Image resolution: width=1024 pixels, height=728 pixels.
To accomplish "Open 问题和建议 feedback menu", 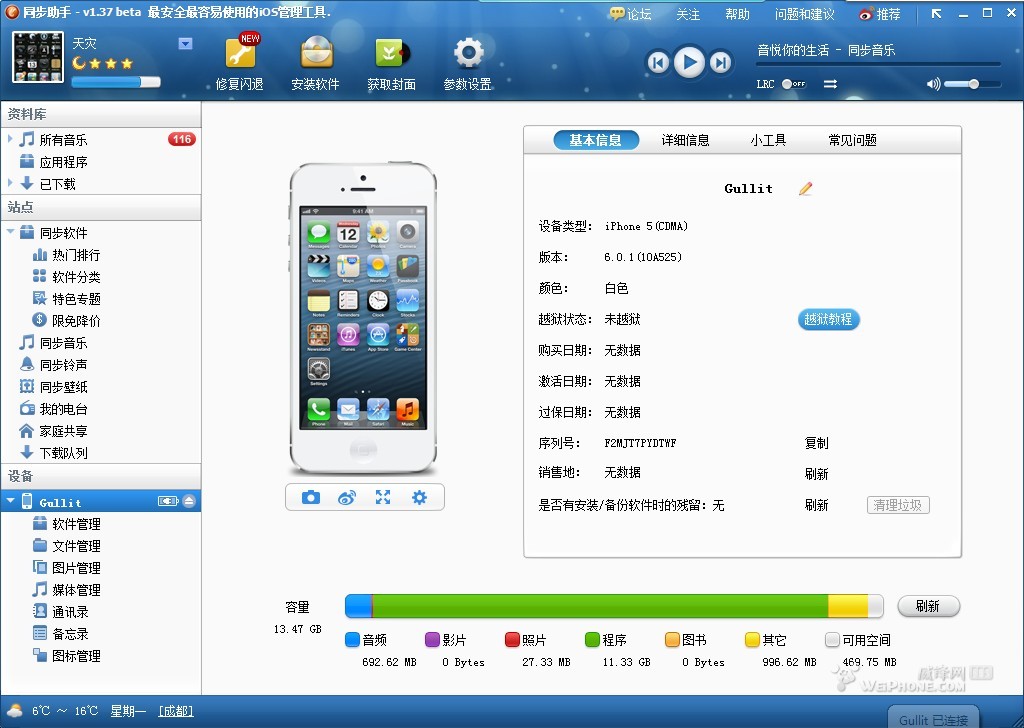I will (805, 14).
